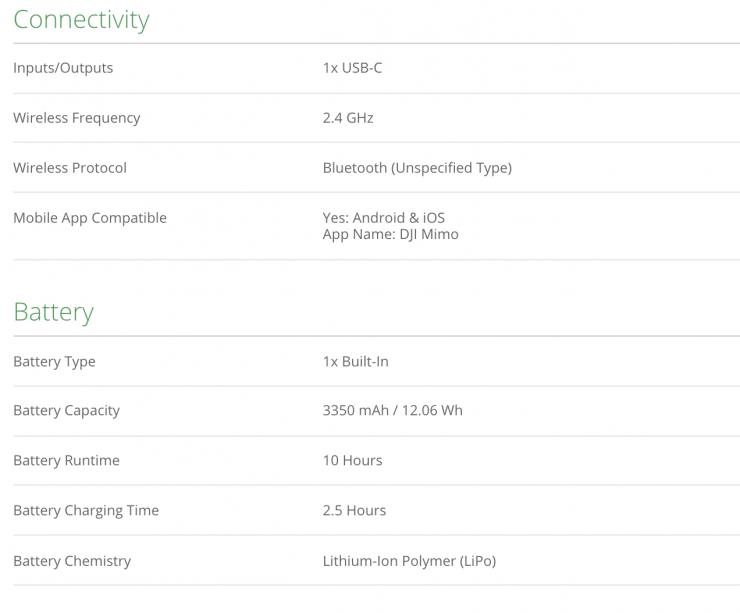Click the Battery section heading
Viewport: 740px width, 613px height.
pyautogui.click(x=53, y=312)
